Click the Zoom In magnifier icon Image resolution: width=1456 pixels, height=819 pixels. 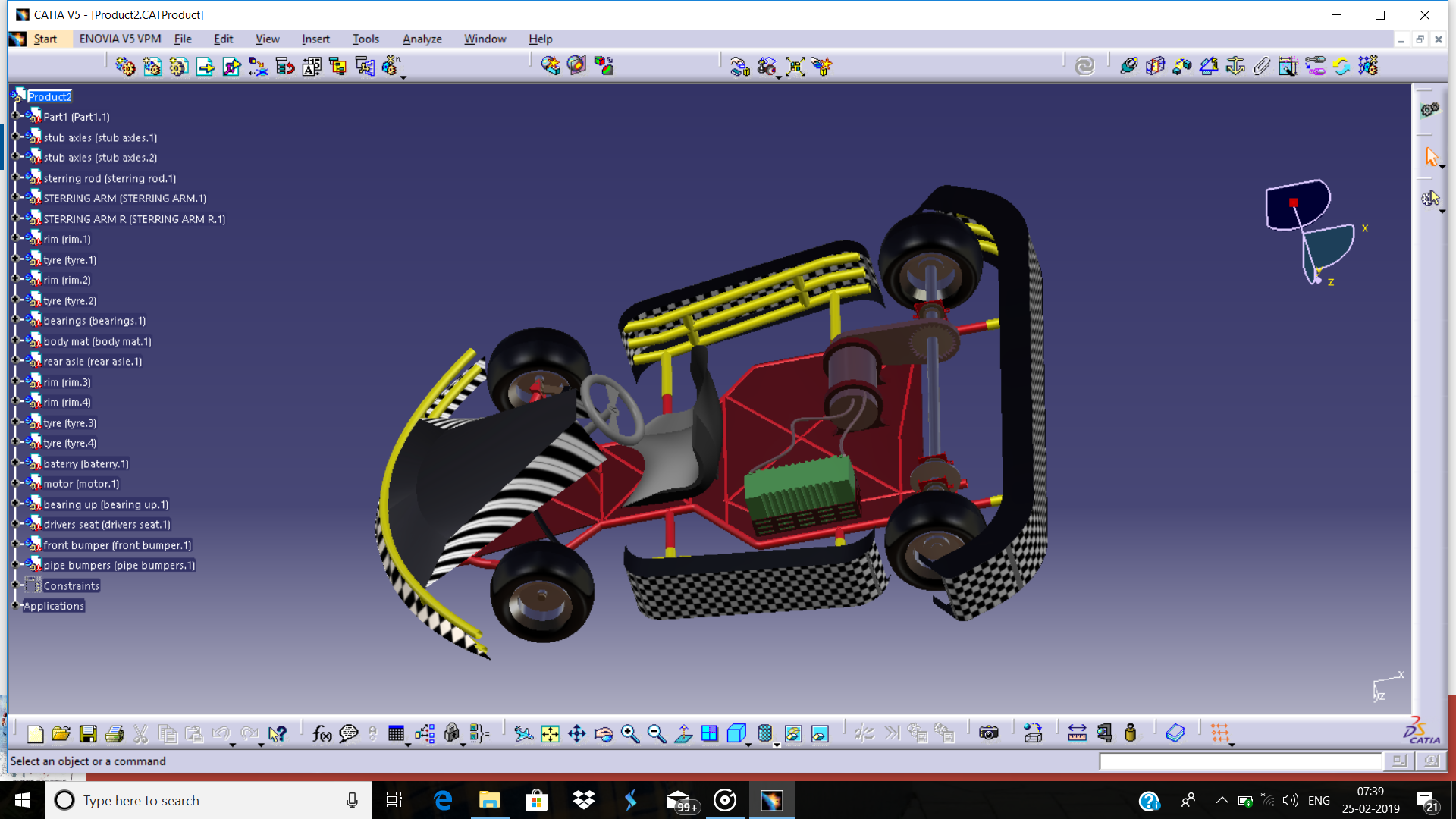(x=629, y=734)
